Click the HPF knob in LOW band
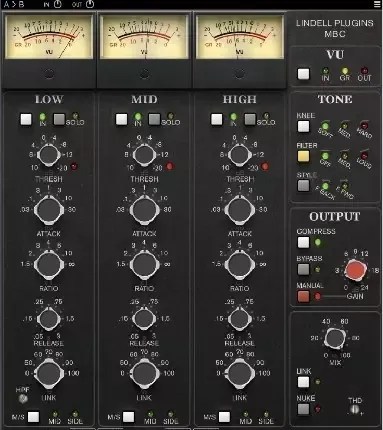This screenshot has height=430, width=383. [23, 398]
